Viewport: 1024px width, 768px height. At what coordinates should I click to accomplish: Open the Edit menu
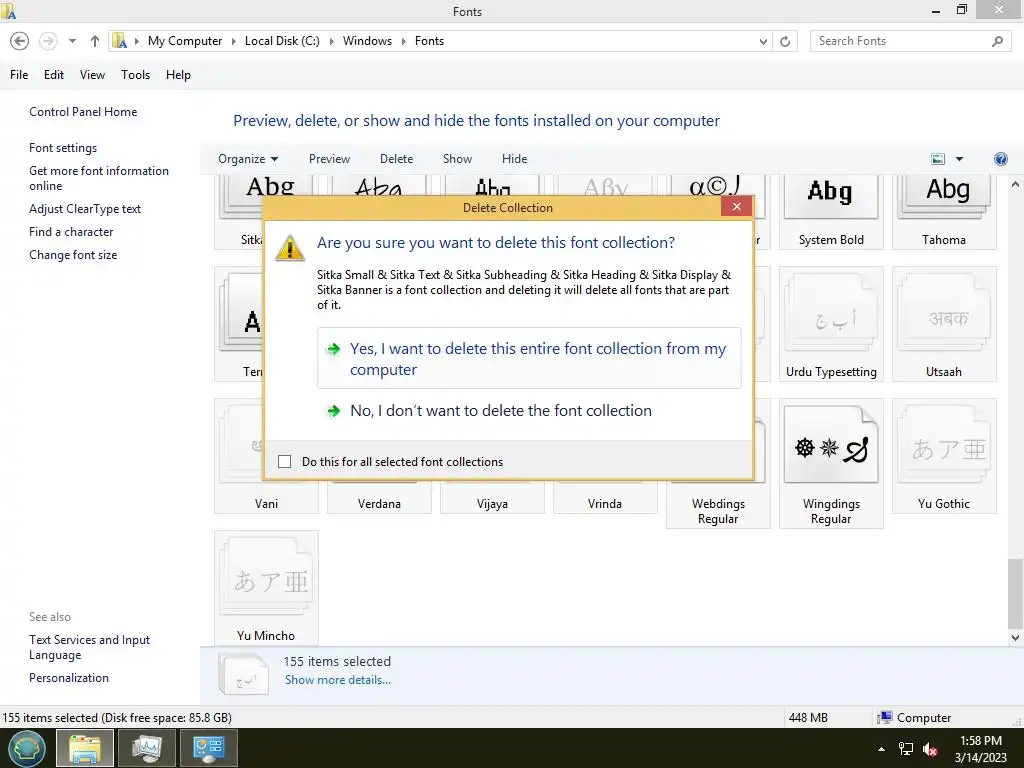(54, 75)
